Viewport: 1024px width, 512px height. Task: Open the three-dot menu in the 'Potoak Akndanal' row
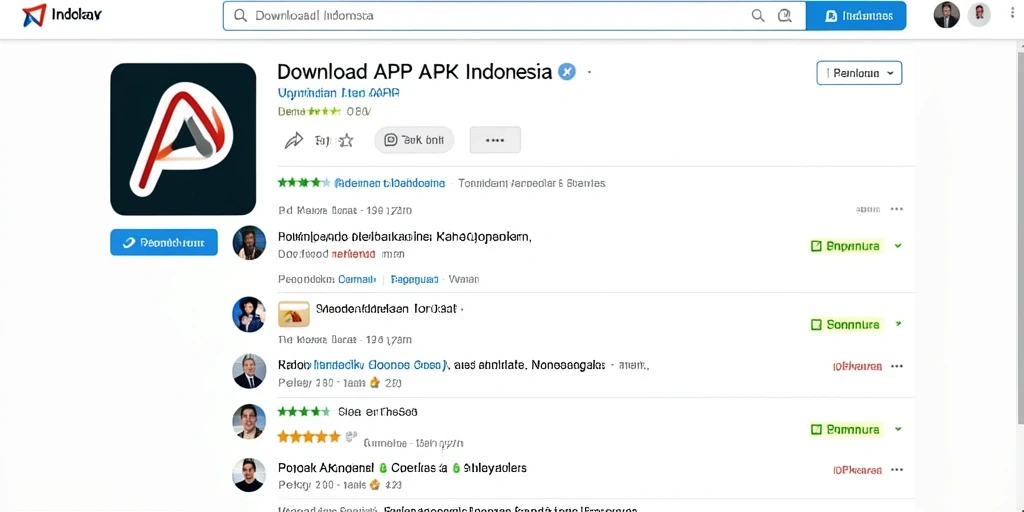897,470
